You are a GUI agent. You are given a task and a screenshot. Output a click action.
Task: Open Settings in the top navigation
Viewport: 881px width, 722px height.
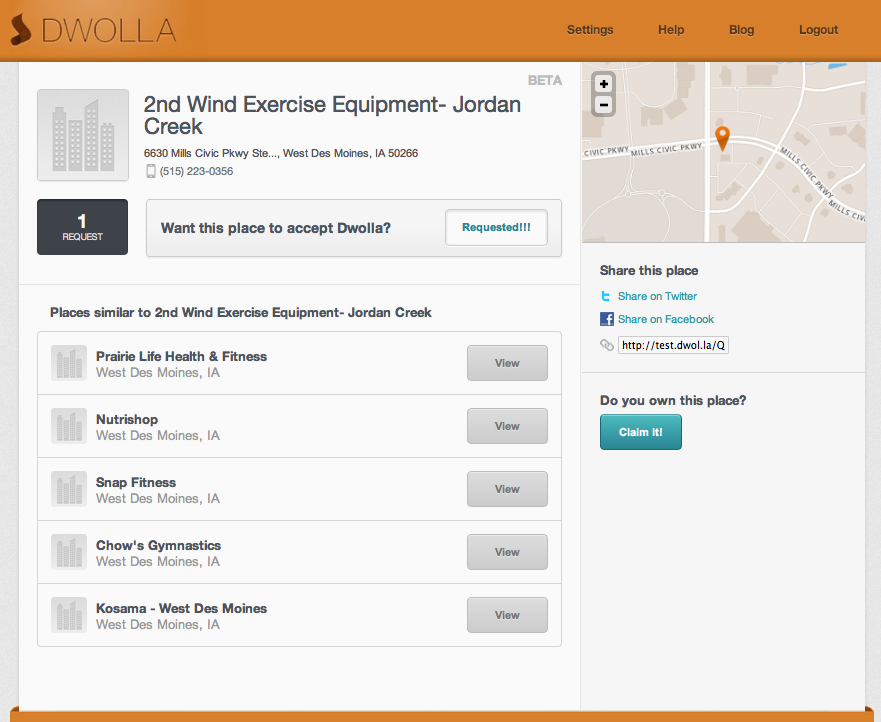pyautogui.click(x=590, y=30)
